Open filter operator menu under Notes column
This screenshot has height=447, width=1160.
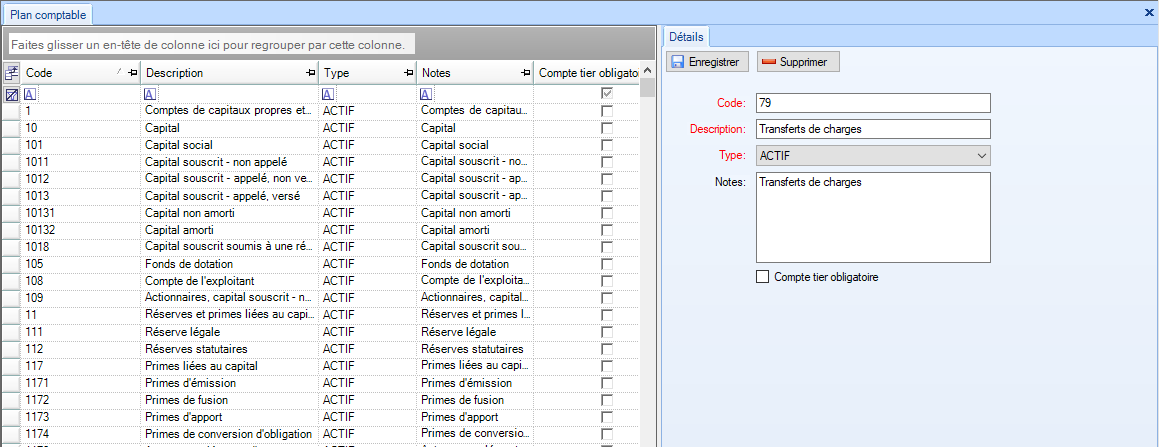tap(426, 94)
